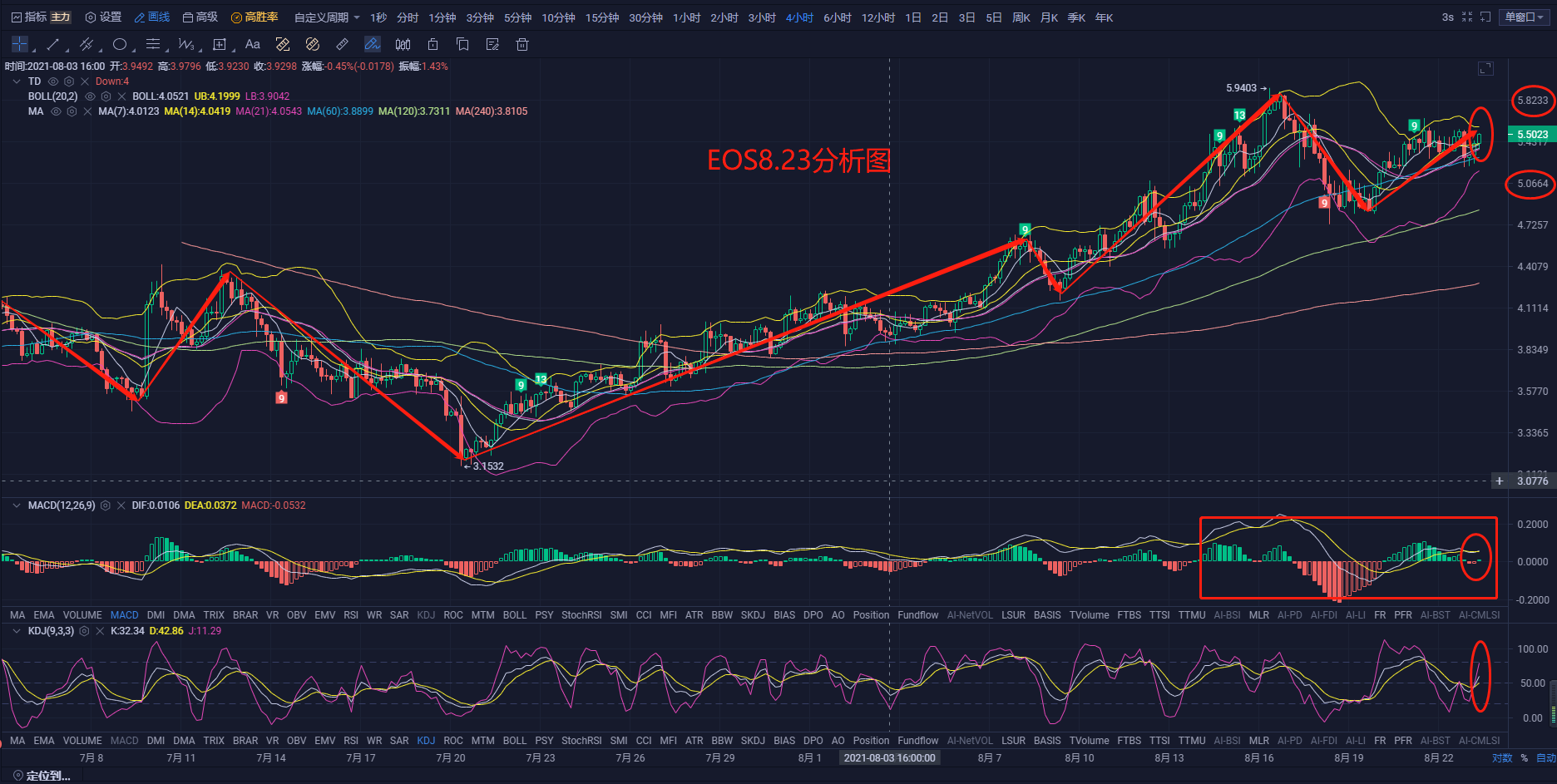This screenshot has height=784, width=1557.
Task: Toggle the 主力 badge
Action: [61, 17]
